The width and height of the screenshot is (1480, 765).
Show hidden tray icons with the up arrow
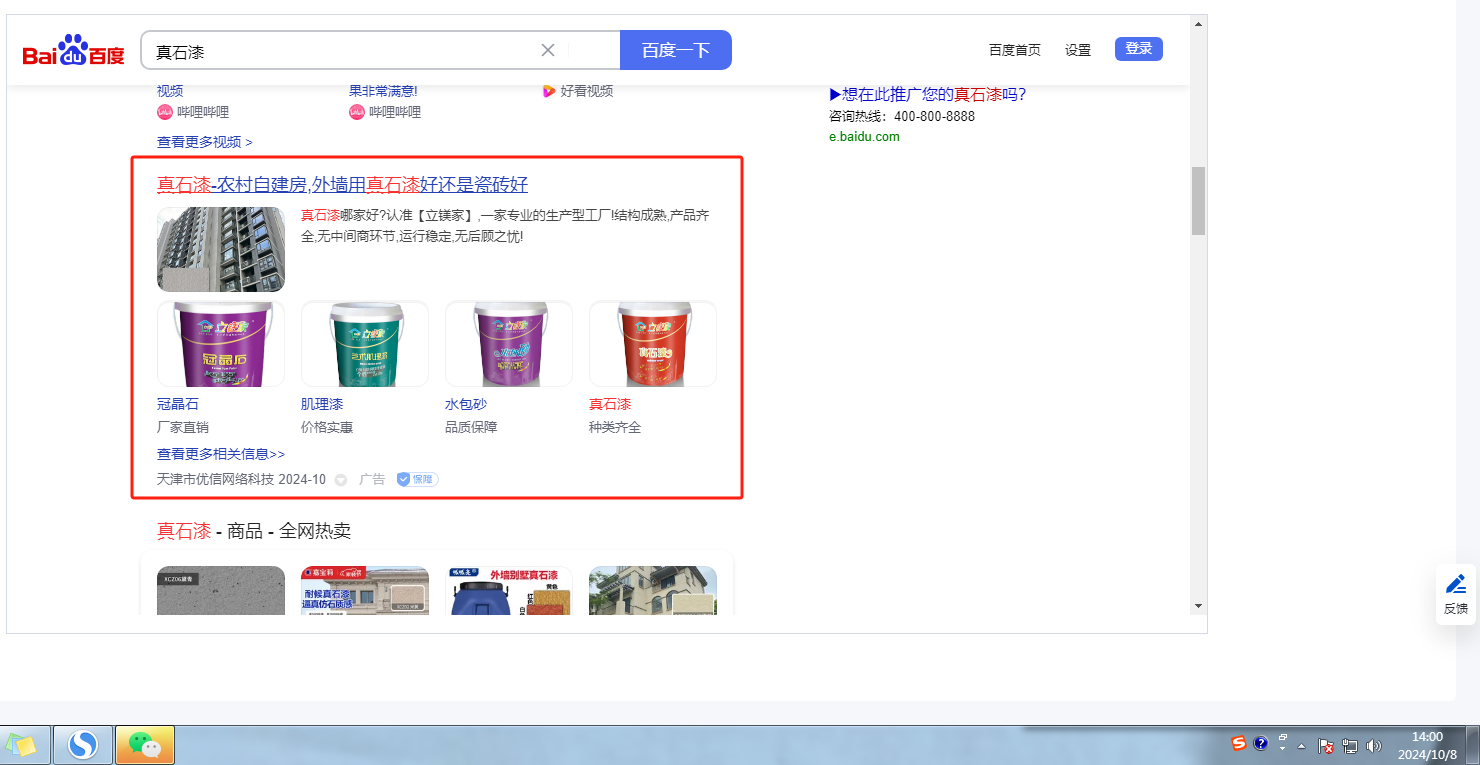point(1302,746)
